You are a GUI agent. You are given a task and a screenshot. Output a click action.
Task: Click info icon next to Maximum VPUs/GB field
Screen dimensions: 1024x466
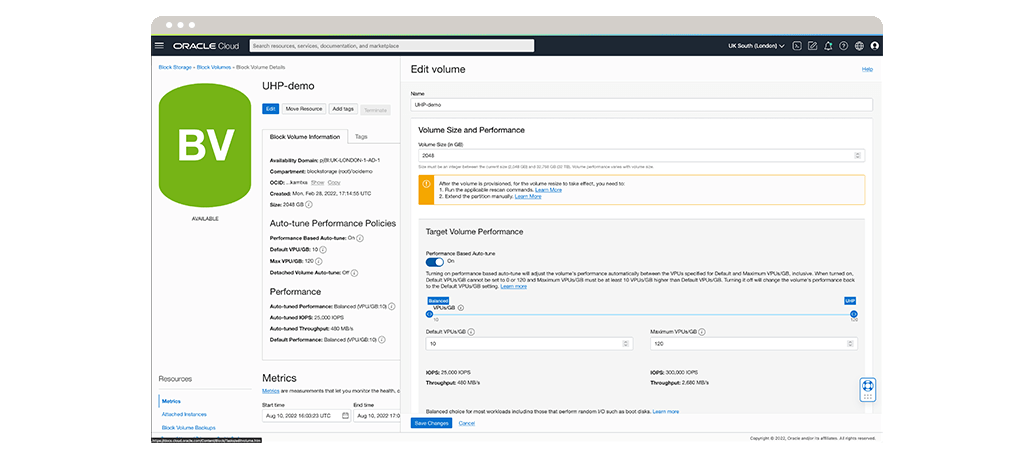(x=700, y=332)
